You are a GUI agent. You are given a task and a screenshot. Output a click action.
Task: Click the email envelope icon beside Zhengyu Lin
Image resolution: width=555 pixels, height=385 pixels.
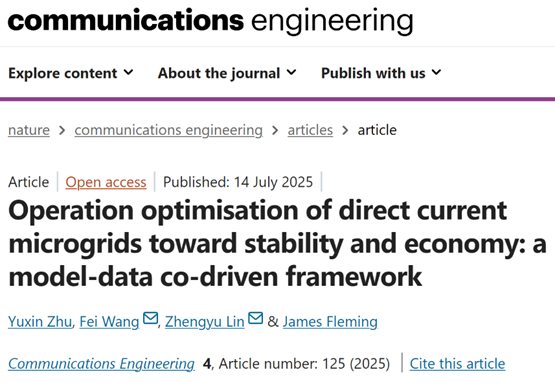tap(256, 318)
